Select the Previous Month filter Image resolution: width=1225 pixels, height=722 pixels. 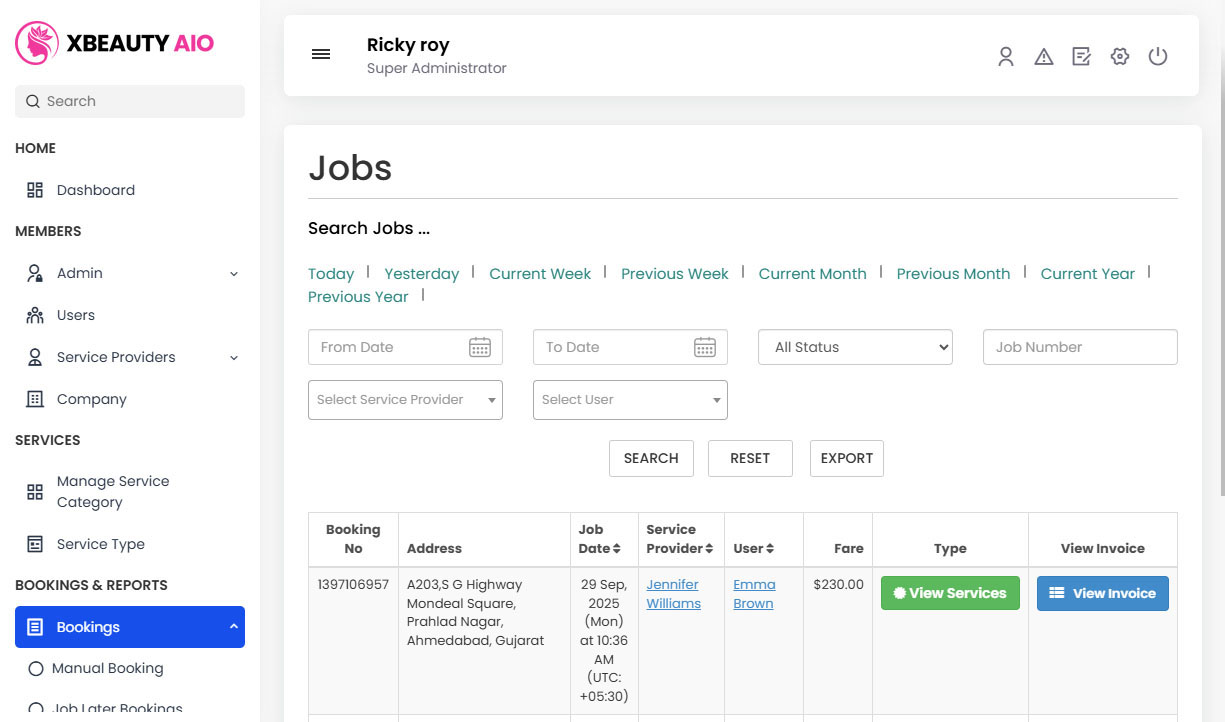(953, 273)
